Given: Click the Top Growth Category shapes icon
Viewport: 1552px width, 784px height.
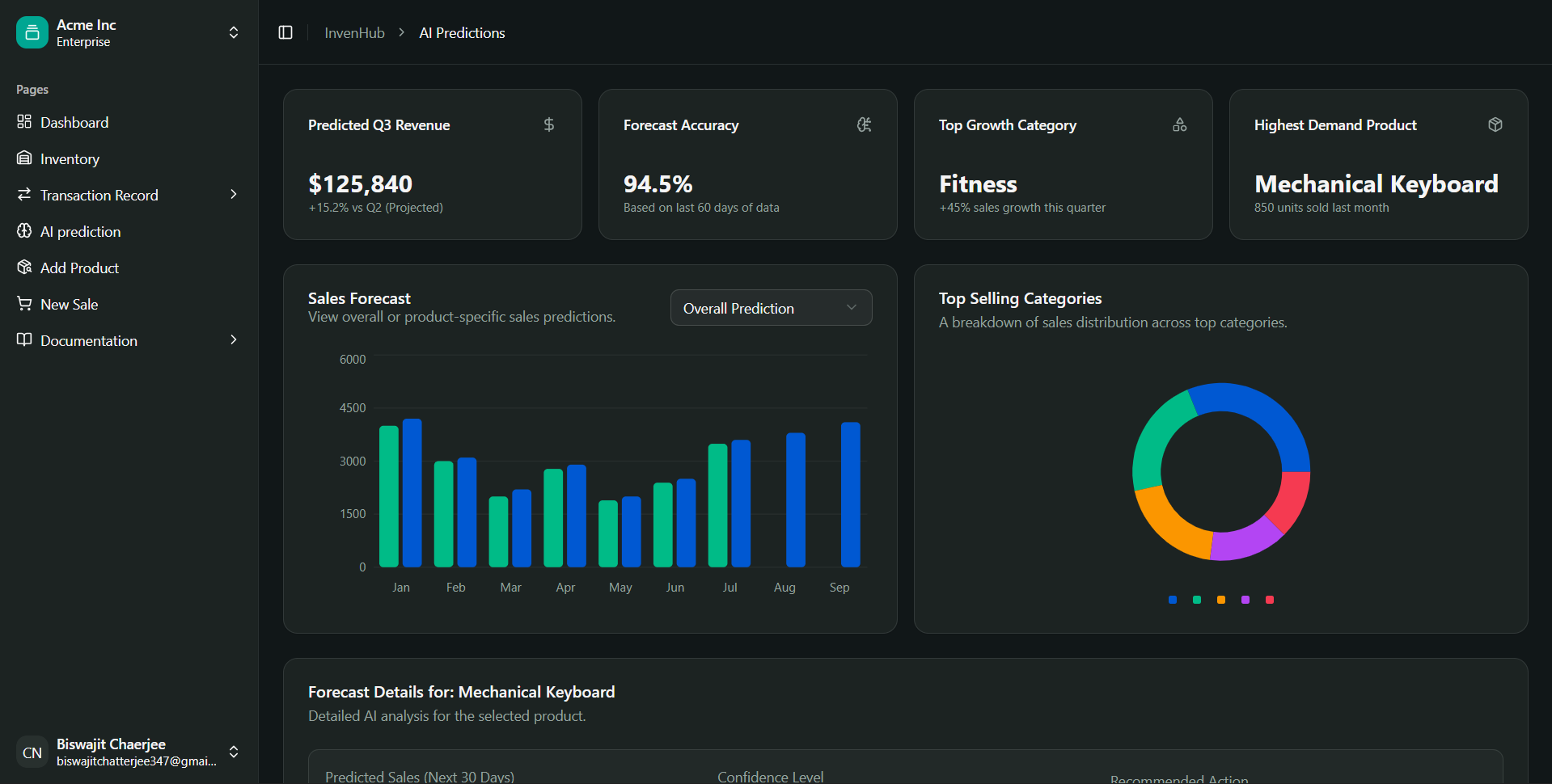Looking at the screenshot, I should click(1180, 124).
